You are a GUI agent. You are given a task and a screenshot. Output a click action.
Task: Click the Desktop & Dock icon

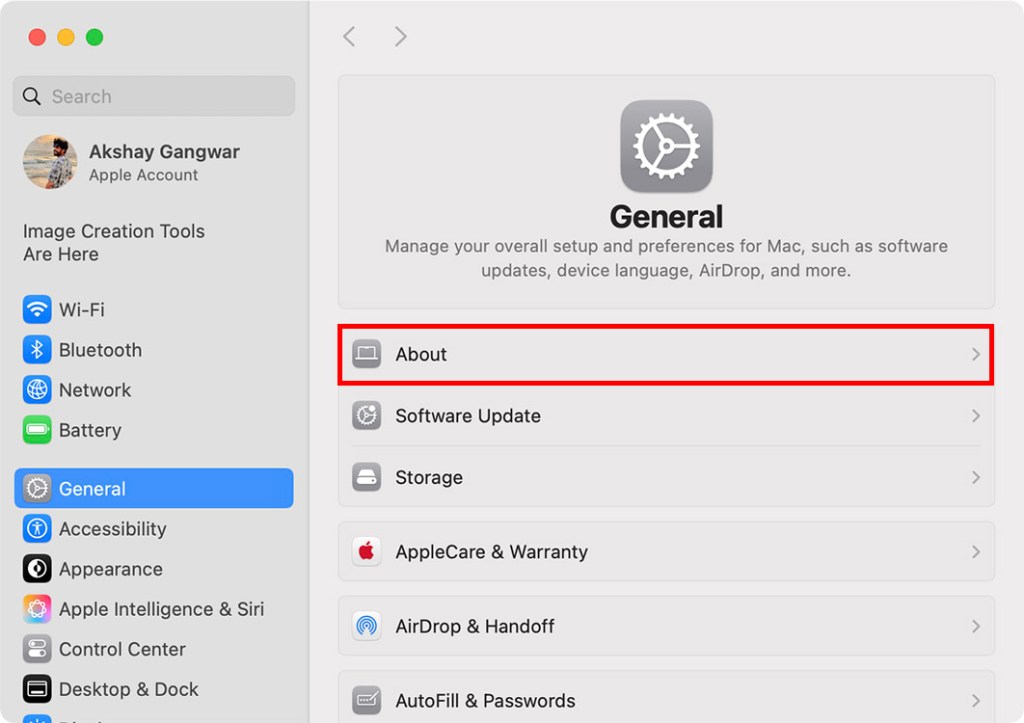[36, 689]
